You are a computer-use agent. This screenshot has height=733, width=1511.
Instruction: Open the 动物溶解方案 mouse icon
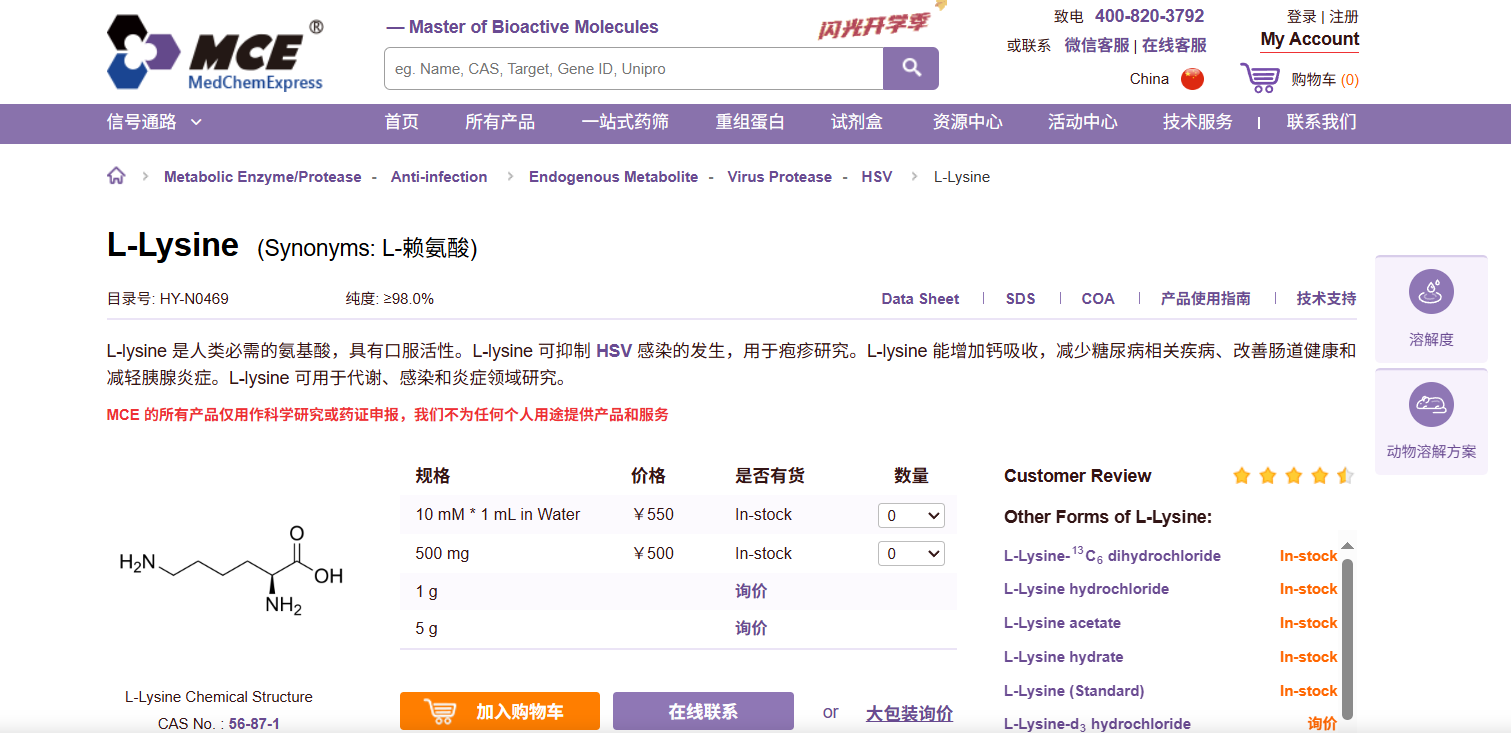coord(1431,404)
